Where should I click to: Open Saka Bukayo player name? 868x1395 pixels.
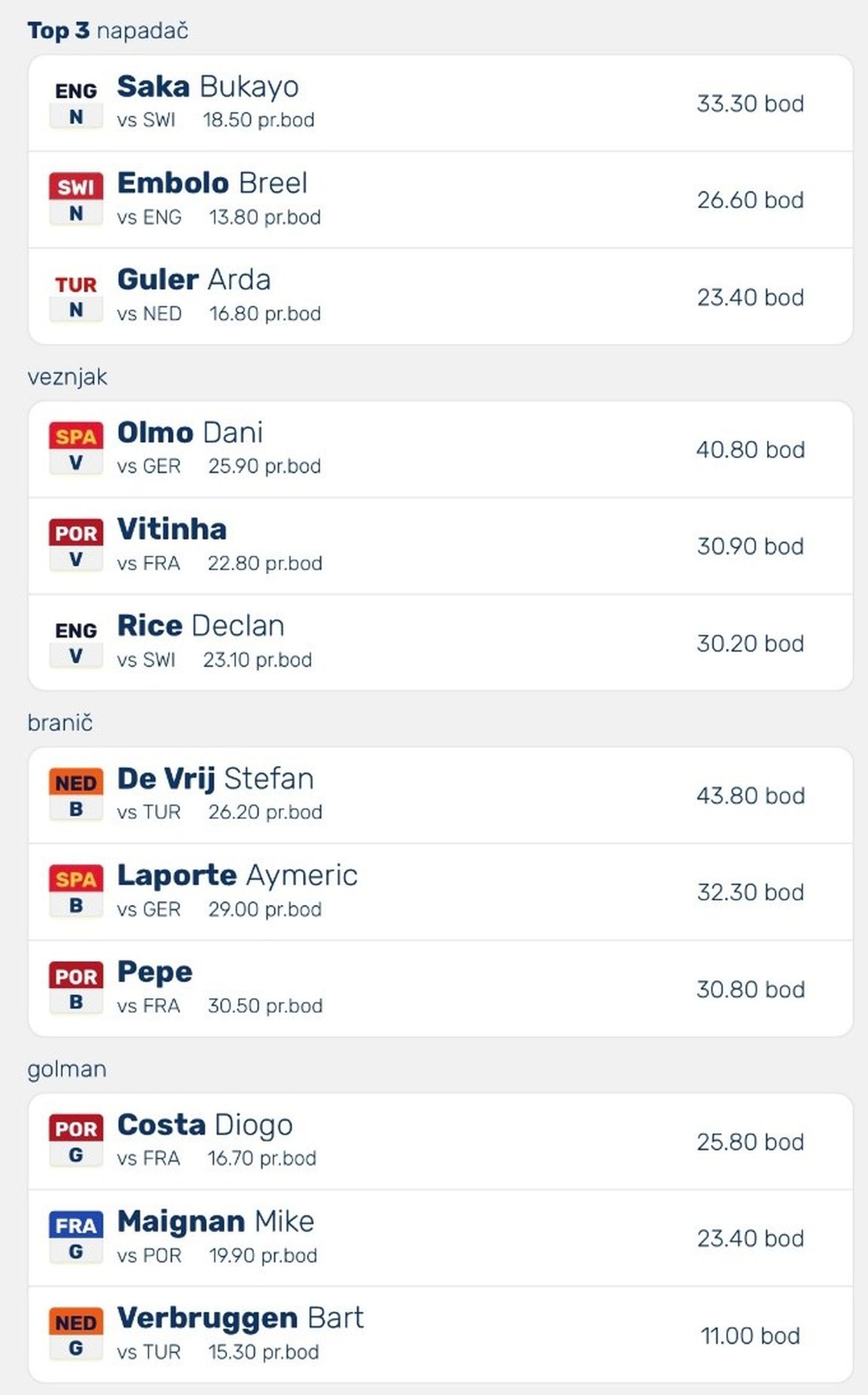(x=208, y=87)
